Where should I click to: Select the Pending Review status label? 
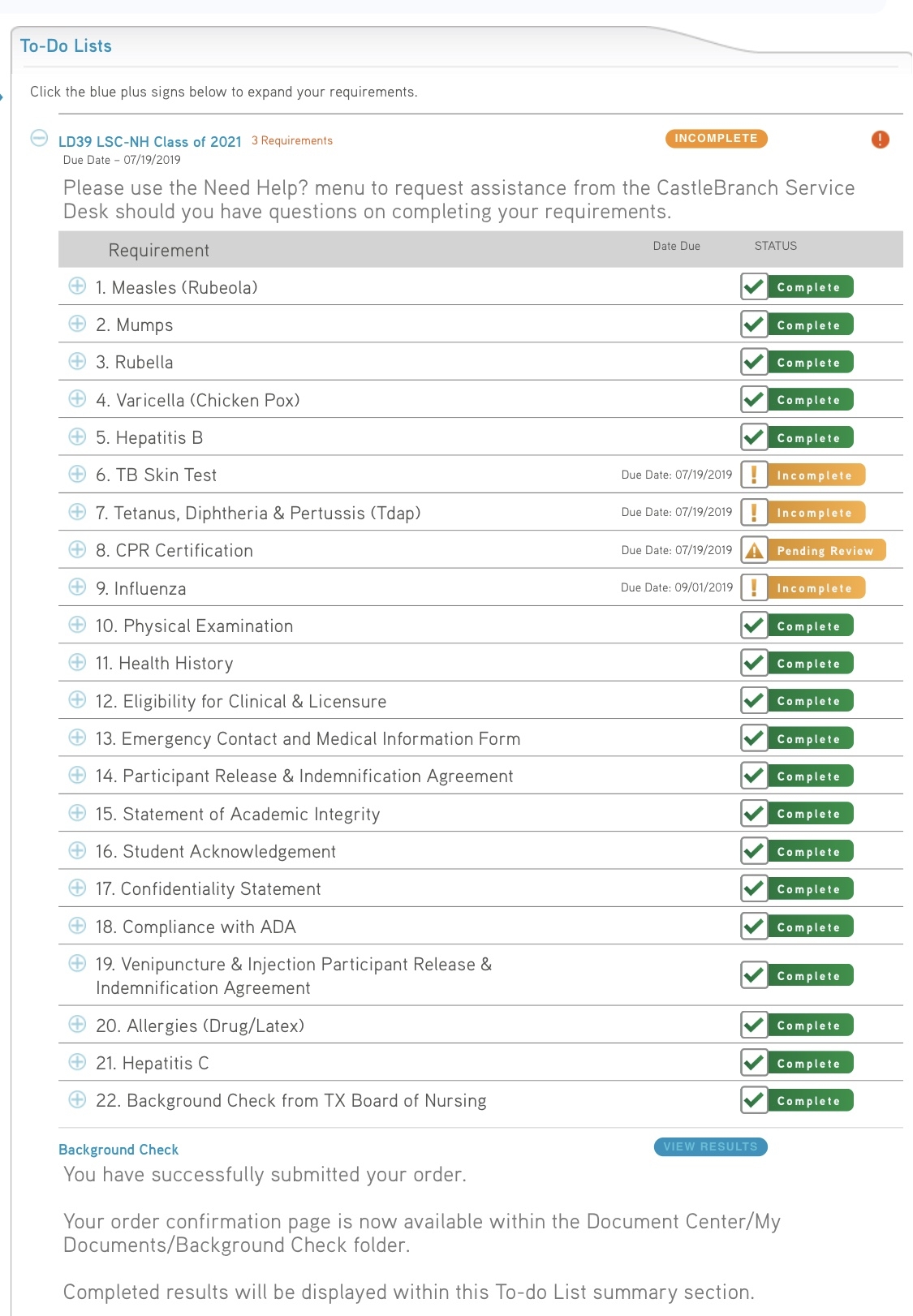(825, 551)
